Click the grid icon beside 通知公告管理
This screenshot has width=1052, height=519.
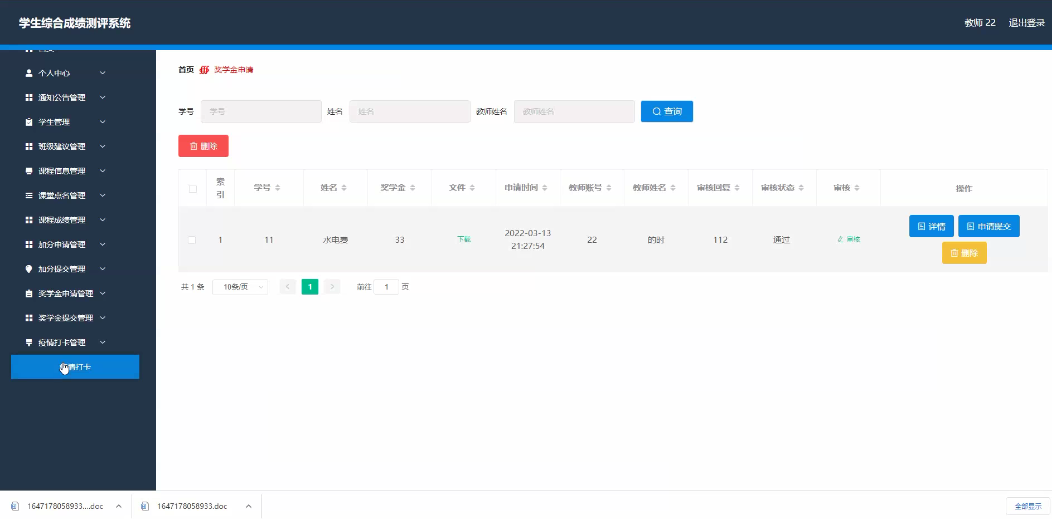point(28,97)
